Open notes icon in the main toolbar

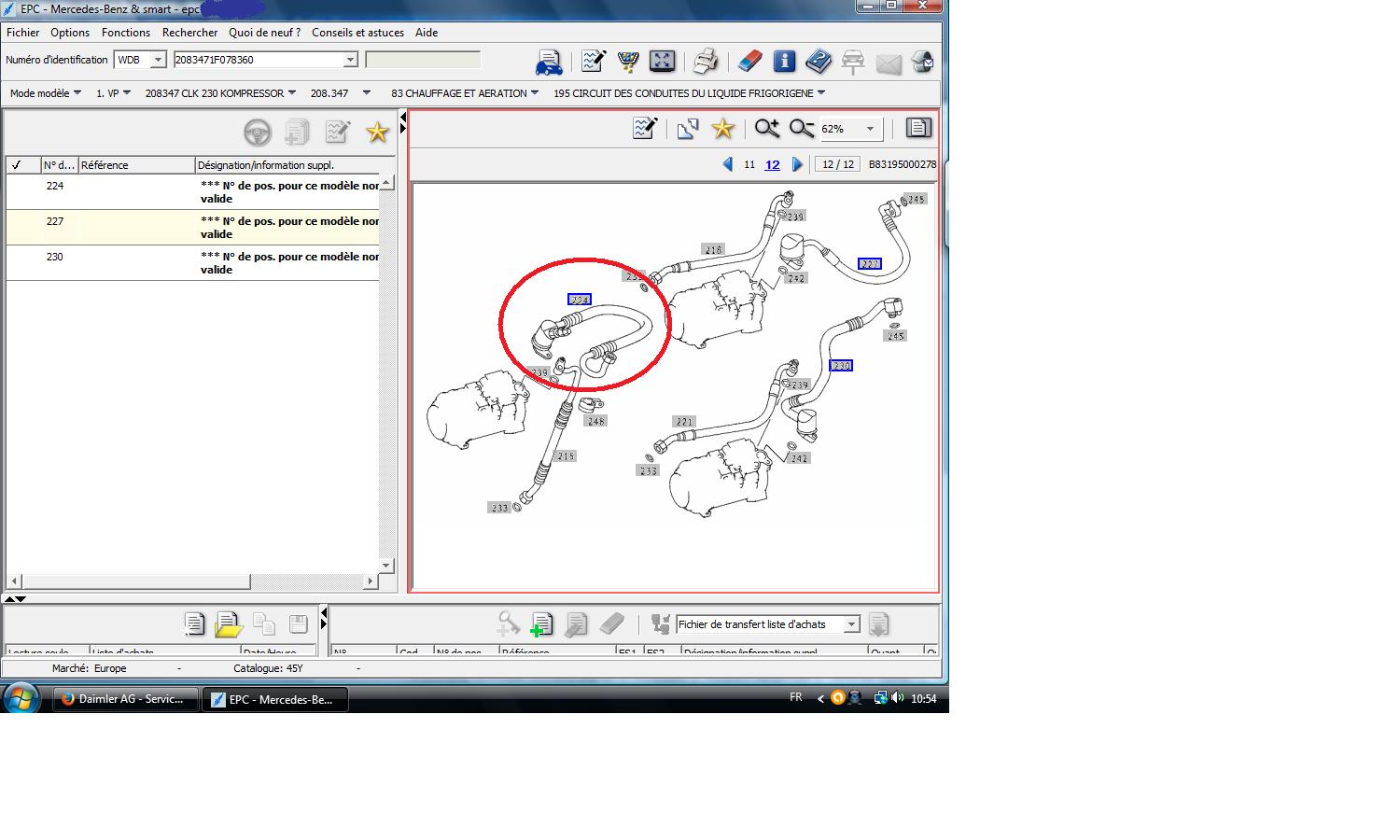(x=593, y=62)
